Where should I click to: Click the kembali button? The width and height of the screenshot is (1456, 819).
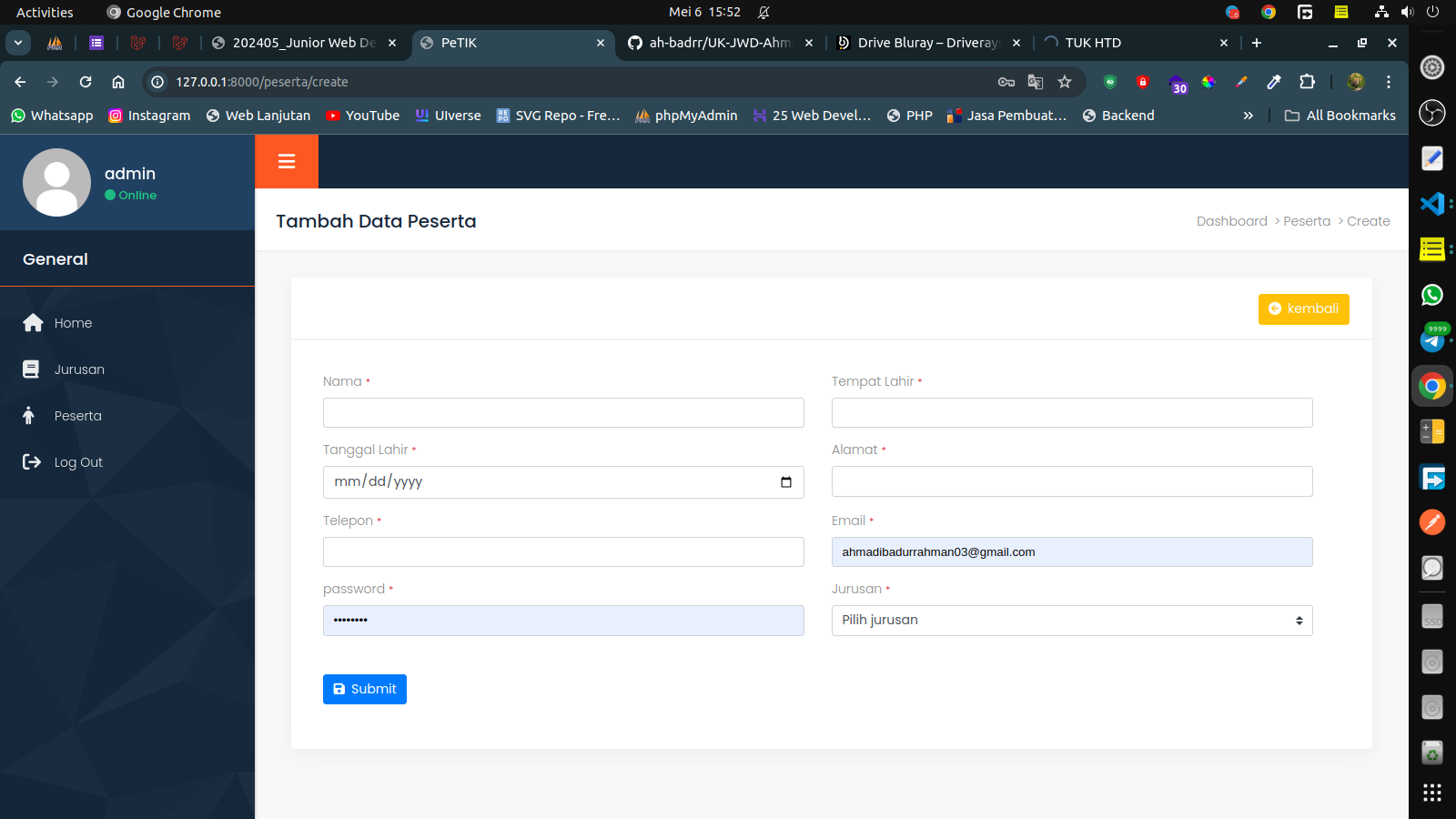coord(1303,308)
